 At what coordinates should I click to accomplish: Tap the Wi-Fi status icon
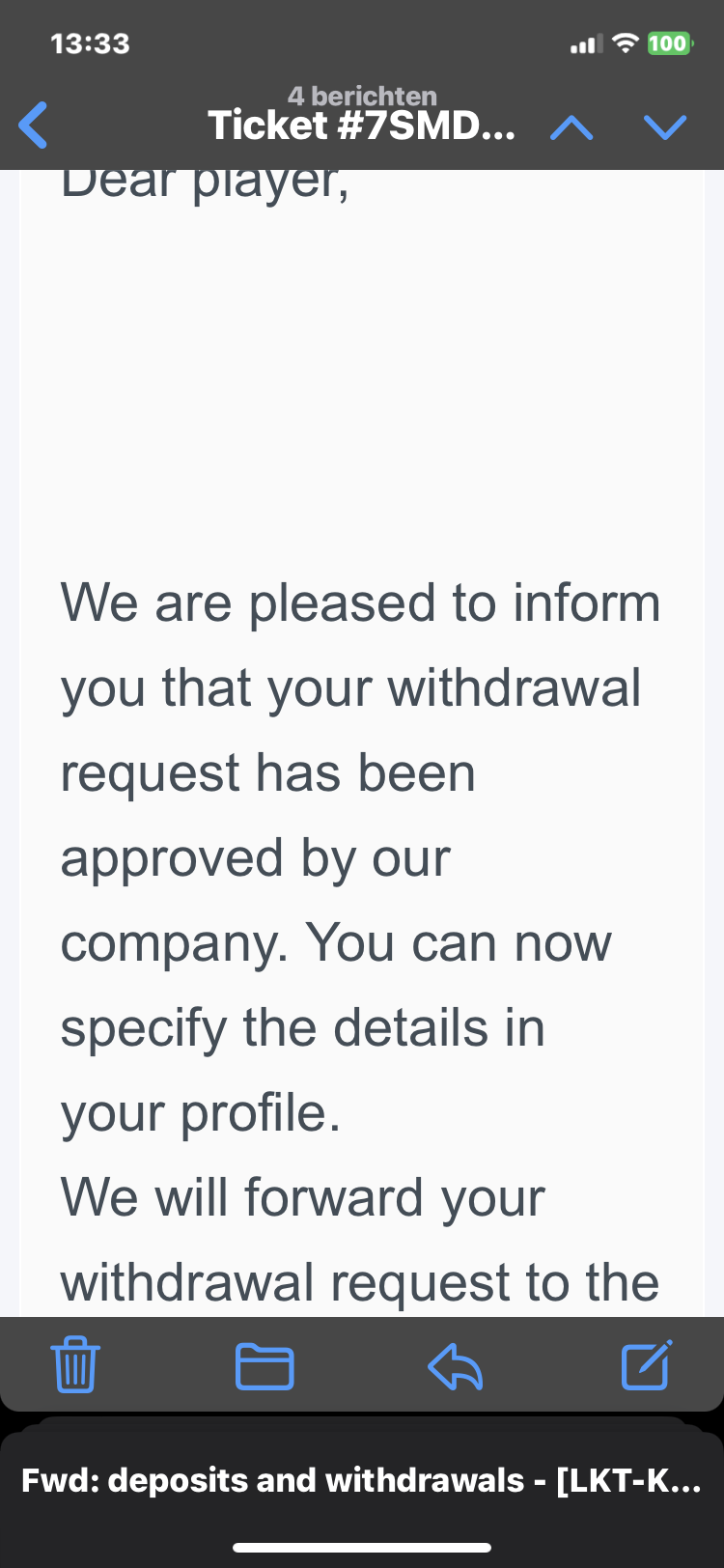click(627, 43)
